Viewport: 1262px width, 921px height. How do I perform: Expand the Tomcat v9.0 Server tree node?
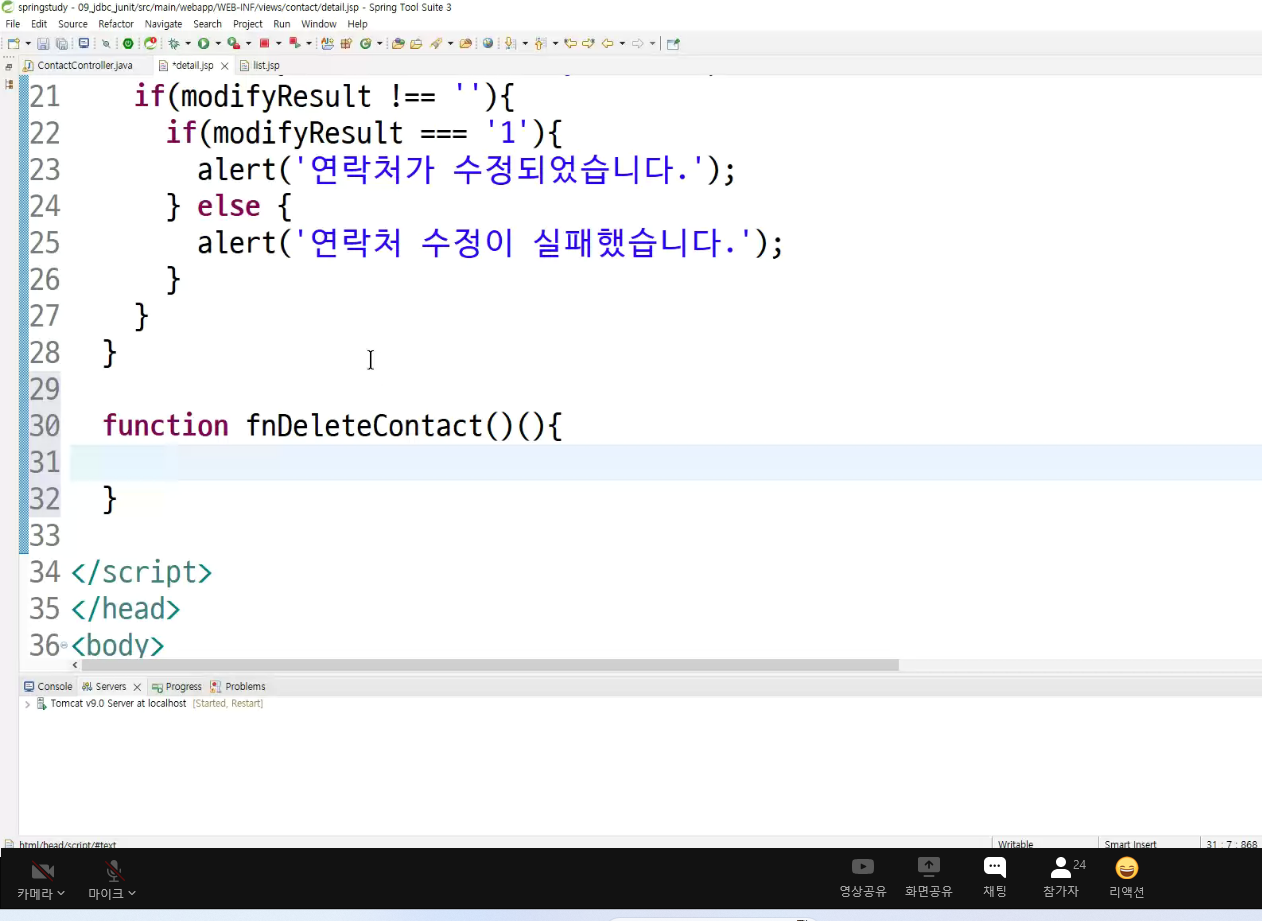point(27,704)
